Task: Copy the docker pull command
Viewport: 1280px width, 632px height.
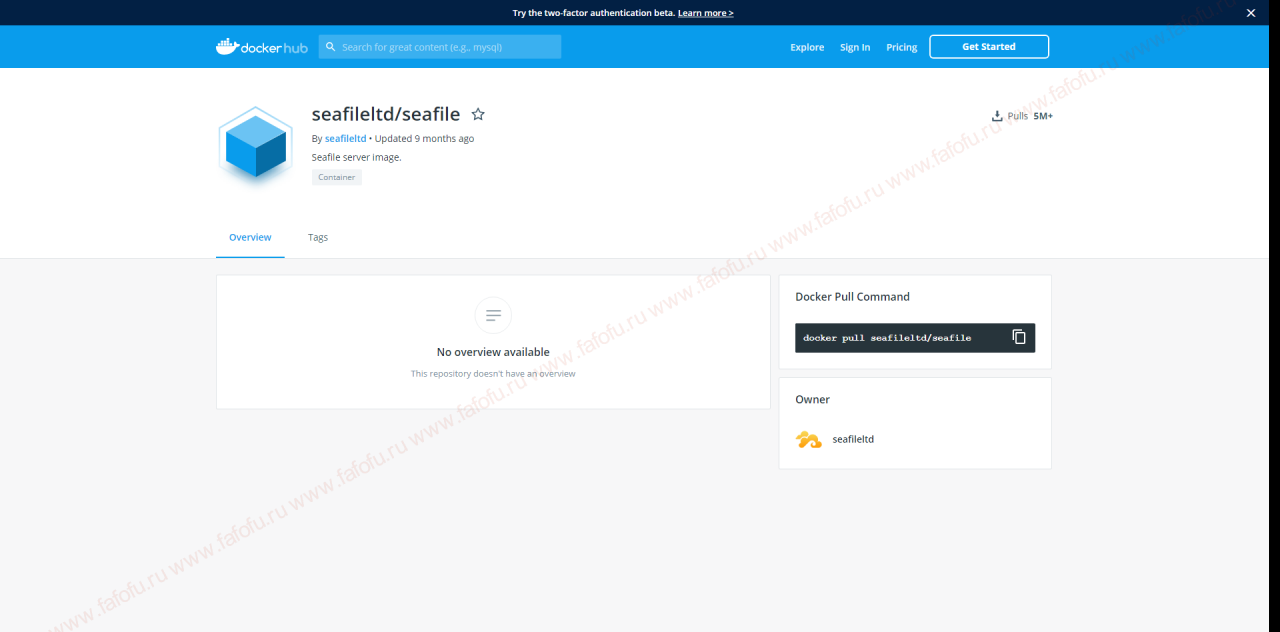Action: tap(1019, 337)
